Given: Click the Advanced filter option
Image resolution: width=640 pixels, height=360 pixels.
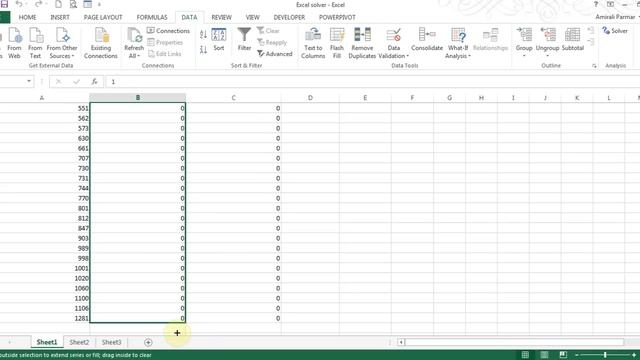Looking at the screenshot, I should (x=275, y=54).
